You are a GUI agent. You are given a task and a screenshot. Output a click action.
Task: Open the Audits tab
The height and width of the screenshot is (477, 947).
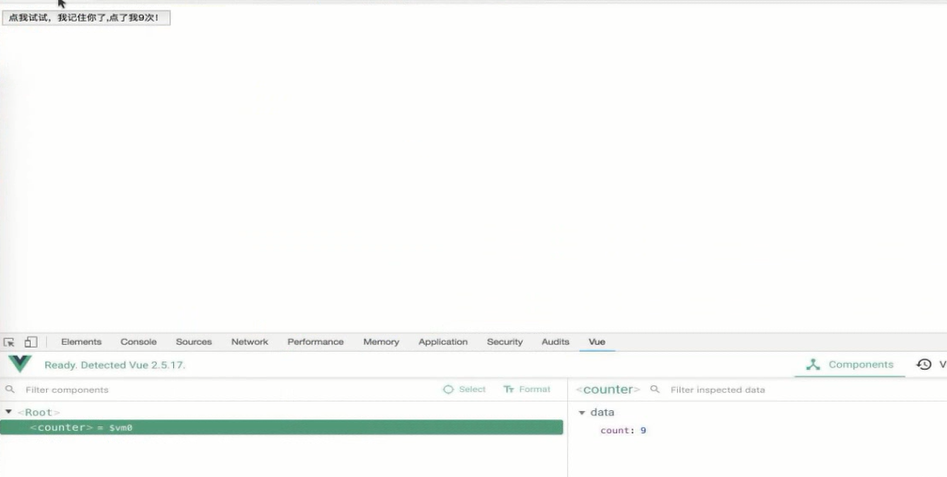point(555,342)
